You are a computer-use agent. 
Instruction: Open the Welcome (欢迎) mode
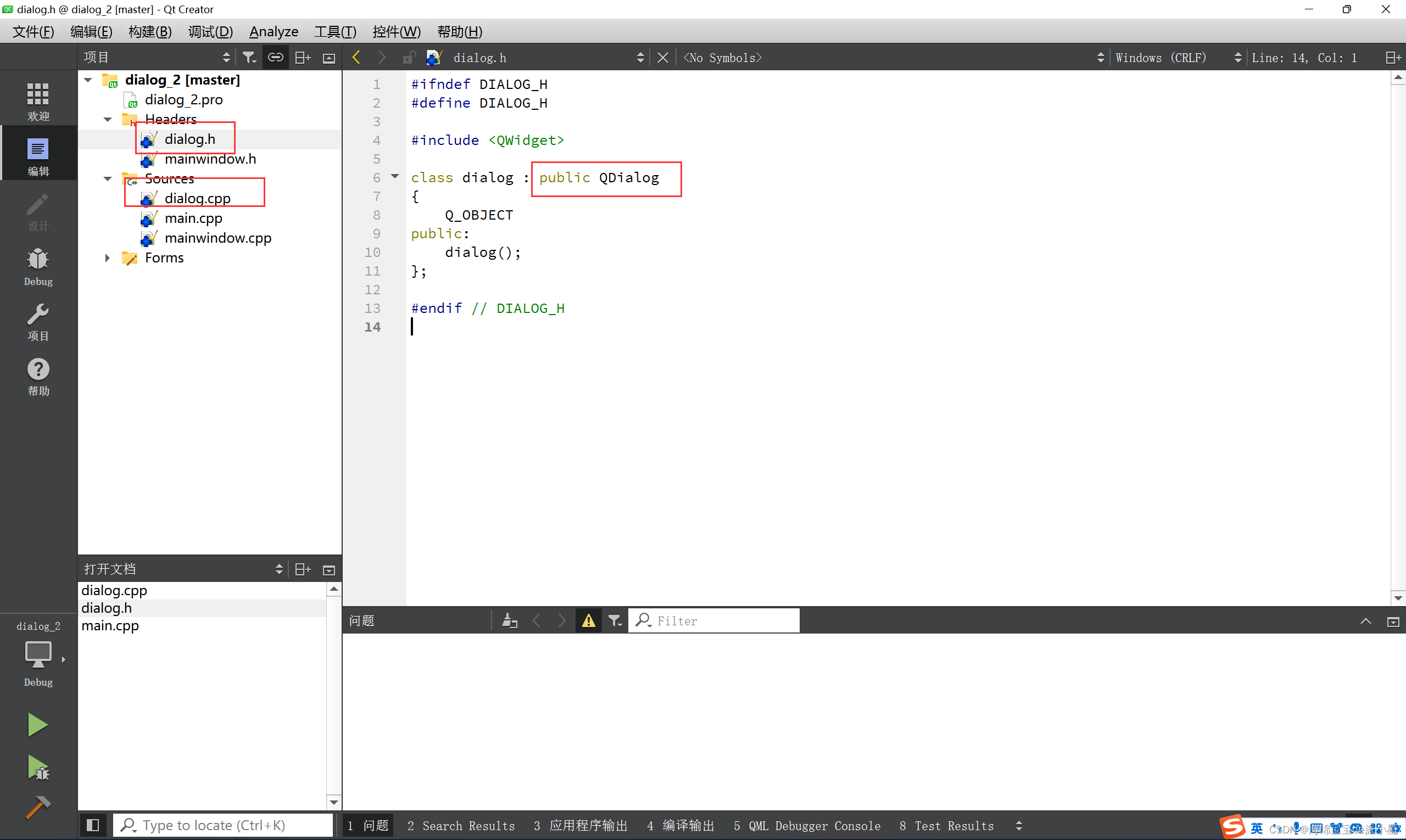pyautogui.click(x=38, y=101)
